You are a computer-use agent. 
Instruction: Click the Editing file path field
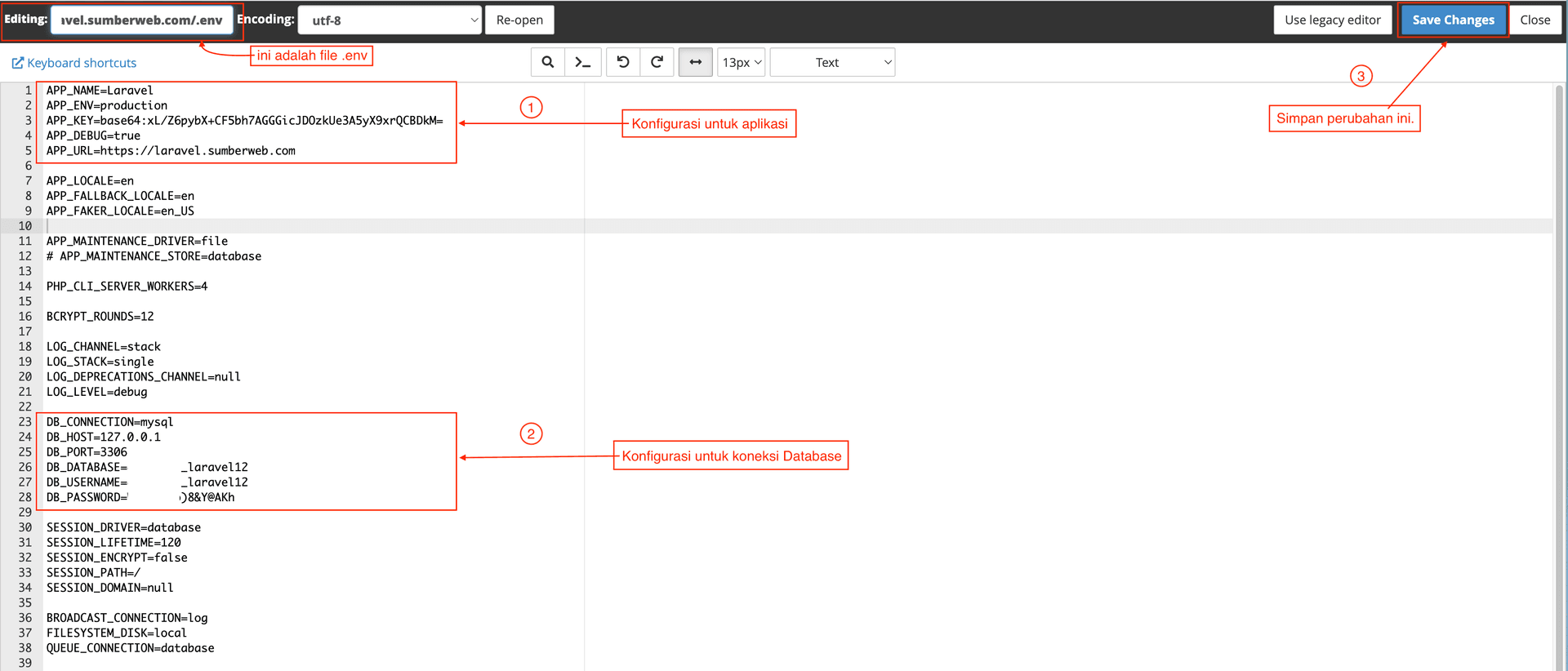pyautogui.click(x=142, y=20)
